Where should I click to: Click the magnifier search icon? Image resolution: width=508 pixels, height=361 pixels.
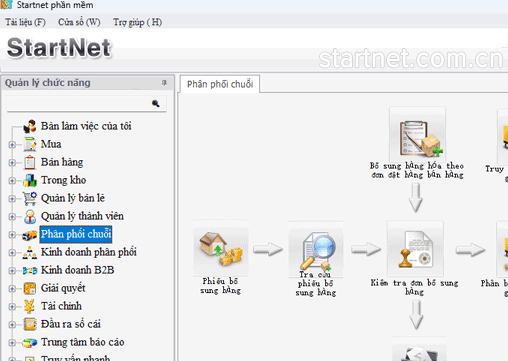coord(156,103)
